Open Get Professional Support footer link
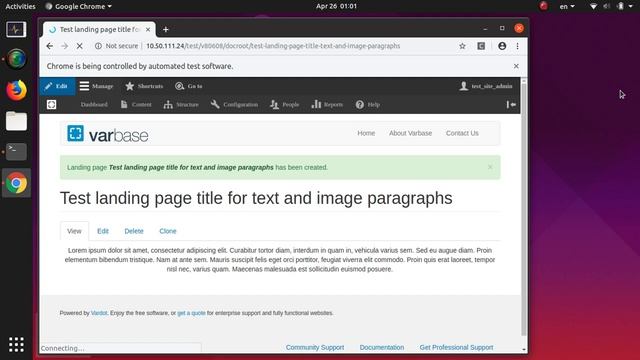Viewport: 640px width, 360px height. [x=456, y=347]
